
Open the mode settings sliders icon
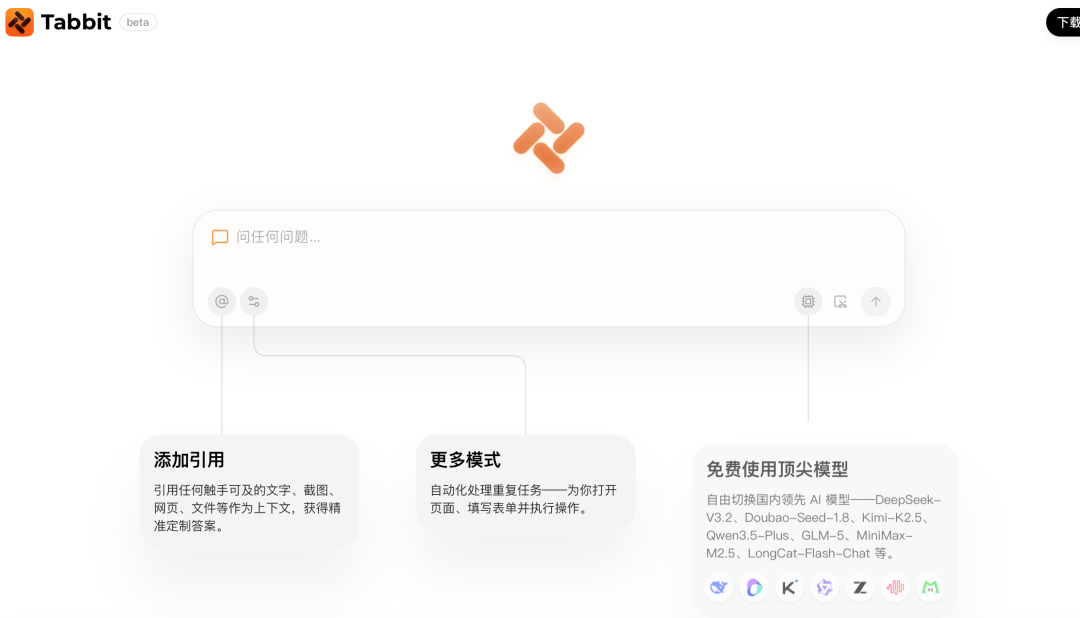pyautogui.click(x=254, y=301)
